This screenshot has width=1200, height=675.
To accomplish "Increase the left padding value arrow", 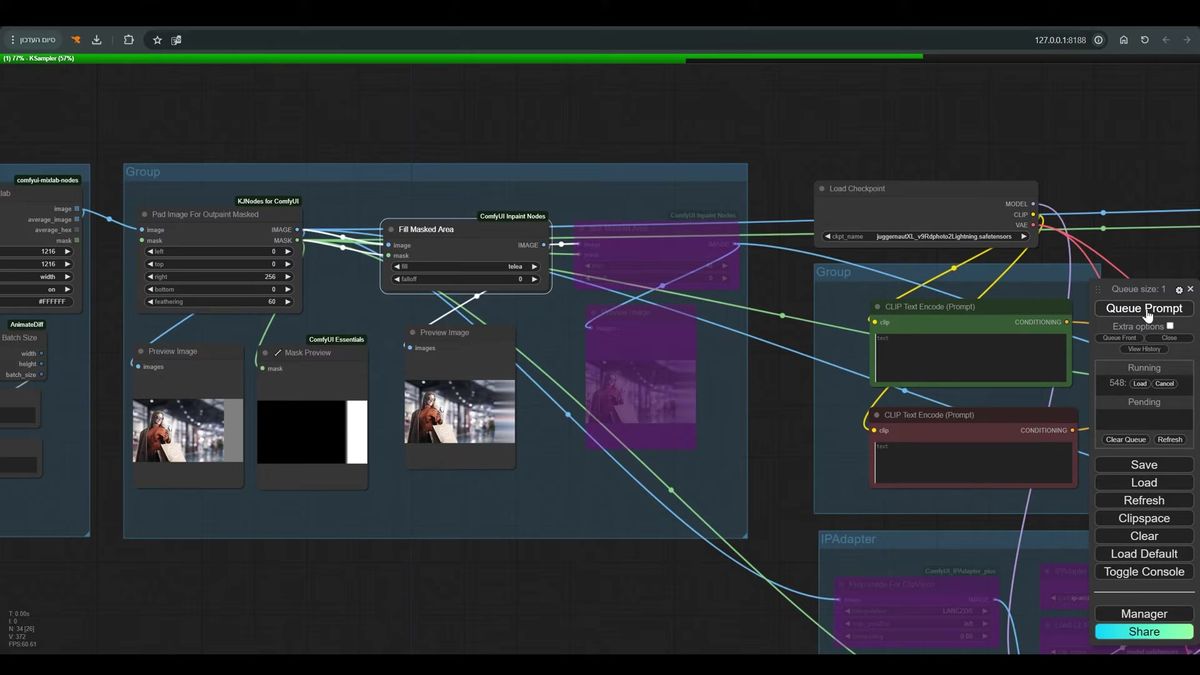I will click(x=288, y=251).
